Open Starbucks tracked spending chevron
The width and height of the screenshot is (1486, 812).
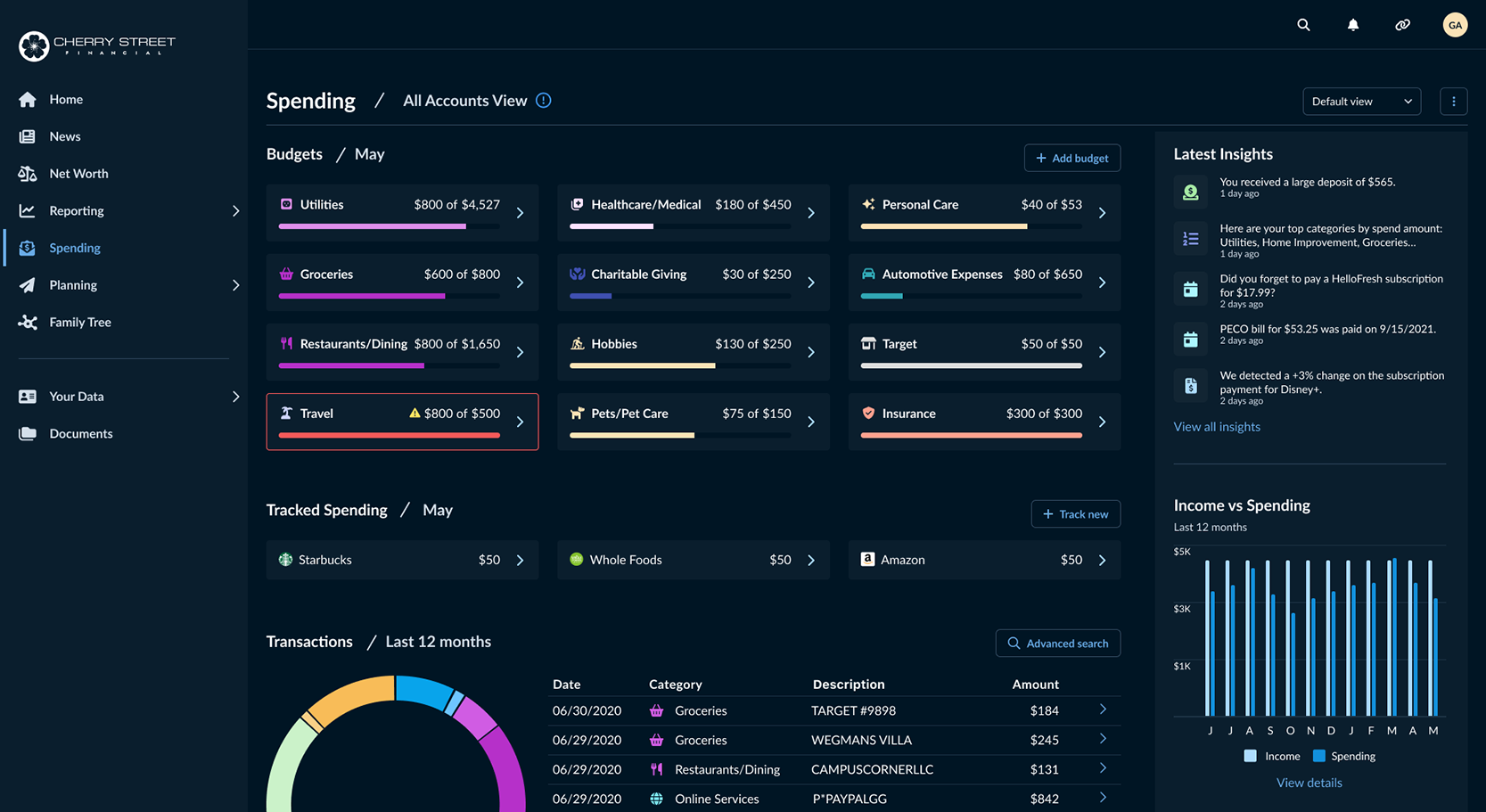[x=521, y=561]
